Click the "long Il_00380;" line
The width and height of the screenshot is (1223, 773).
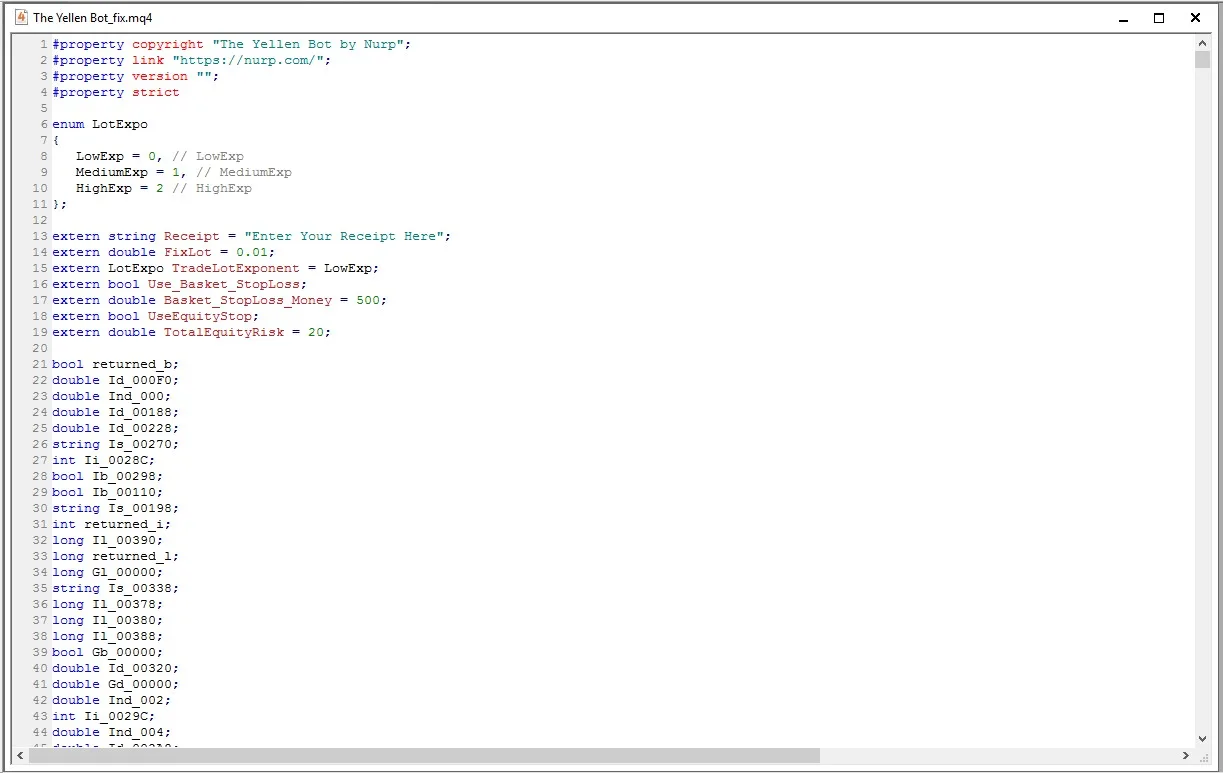click(108, 620)
